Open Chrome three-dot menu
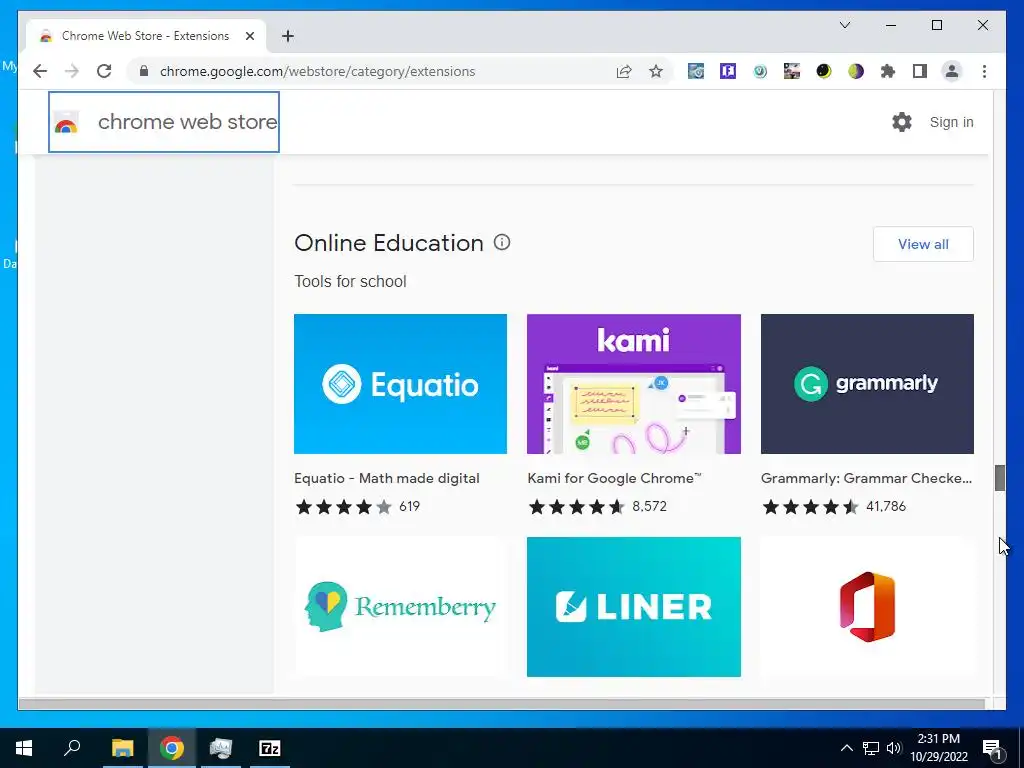 click(984, 71)
